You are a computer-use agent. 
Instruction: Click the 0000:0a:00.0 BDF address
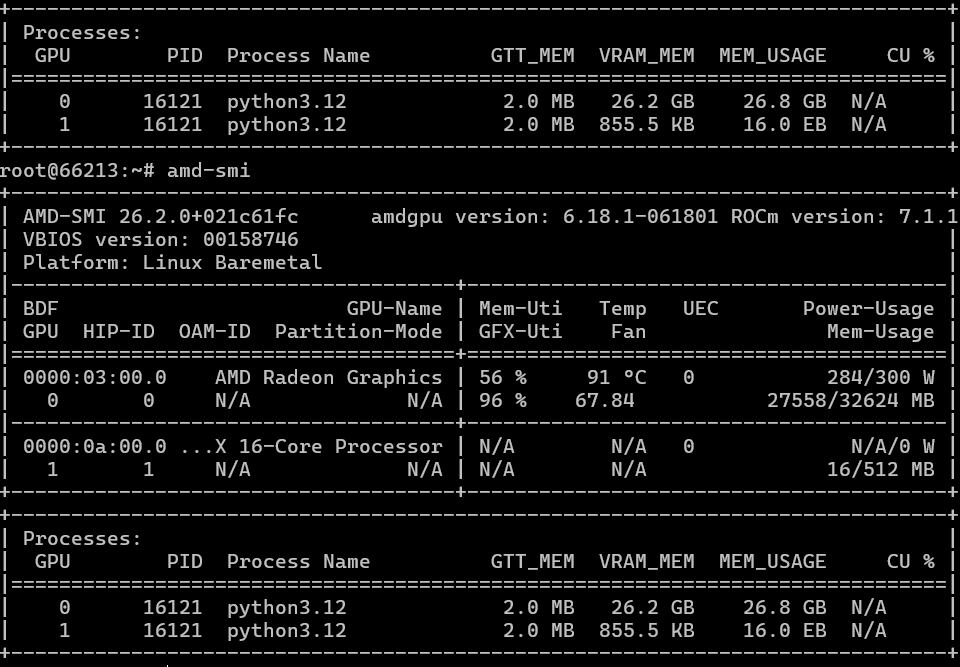[94, 447]
